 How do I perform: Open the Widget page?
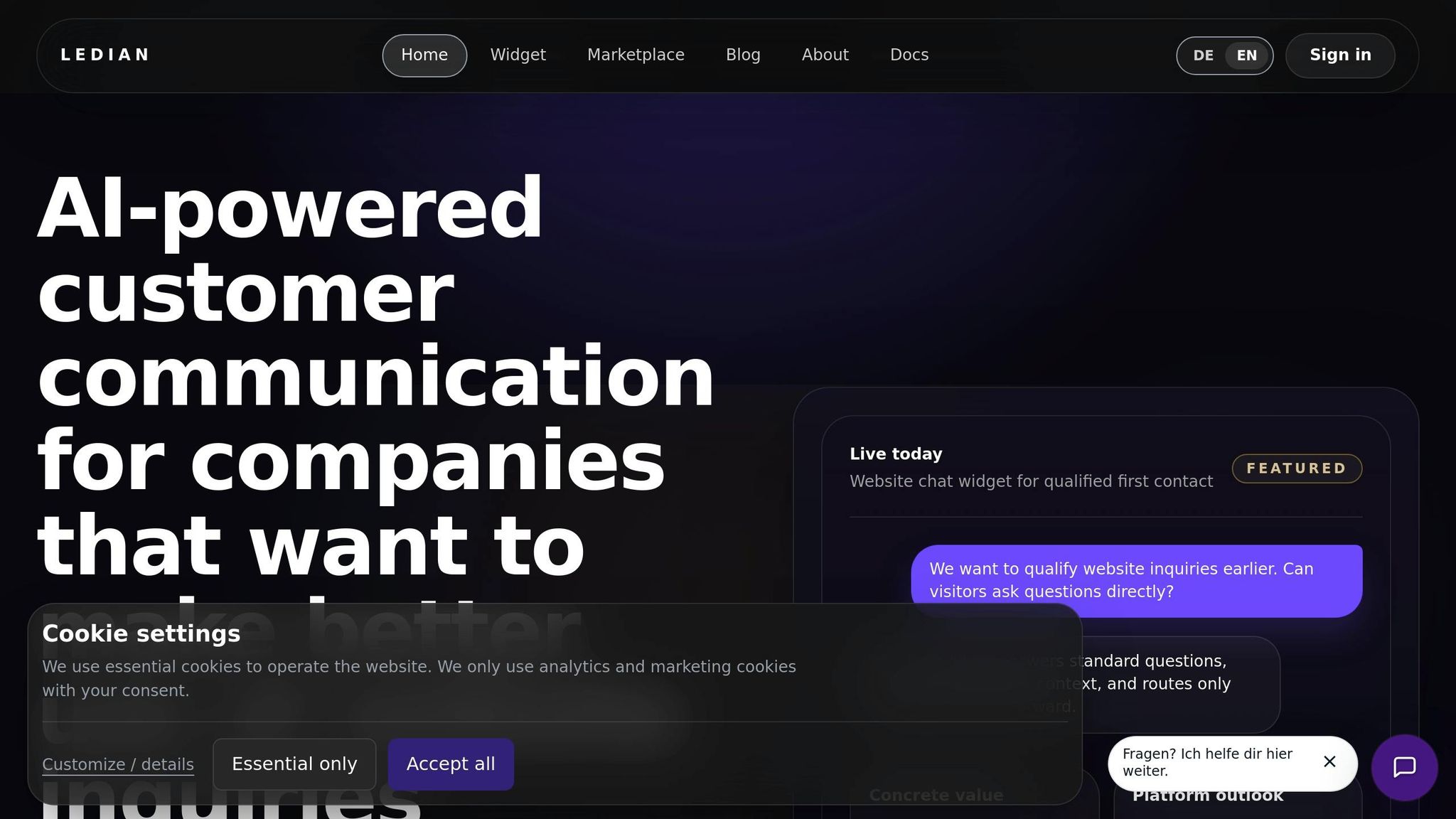point(518,55)
